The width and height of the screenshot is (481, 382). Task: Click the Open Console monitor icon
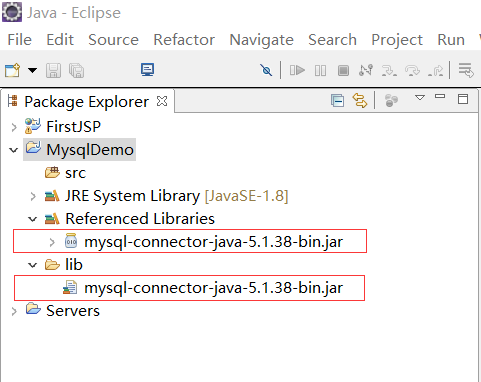[147, 70]
